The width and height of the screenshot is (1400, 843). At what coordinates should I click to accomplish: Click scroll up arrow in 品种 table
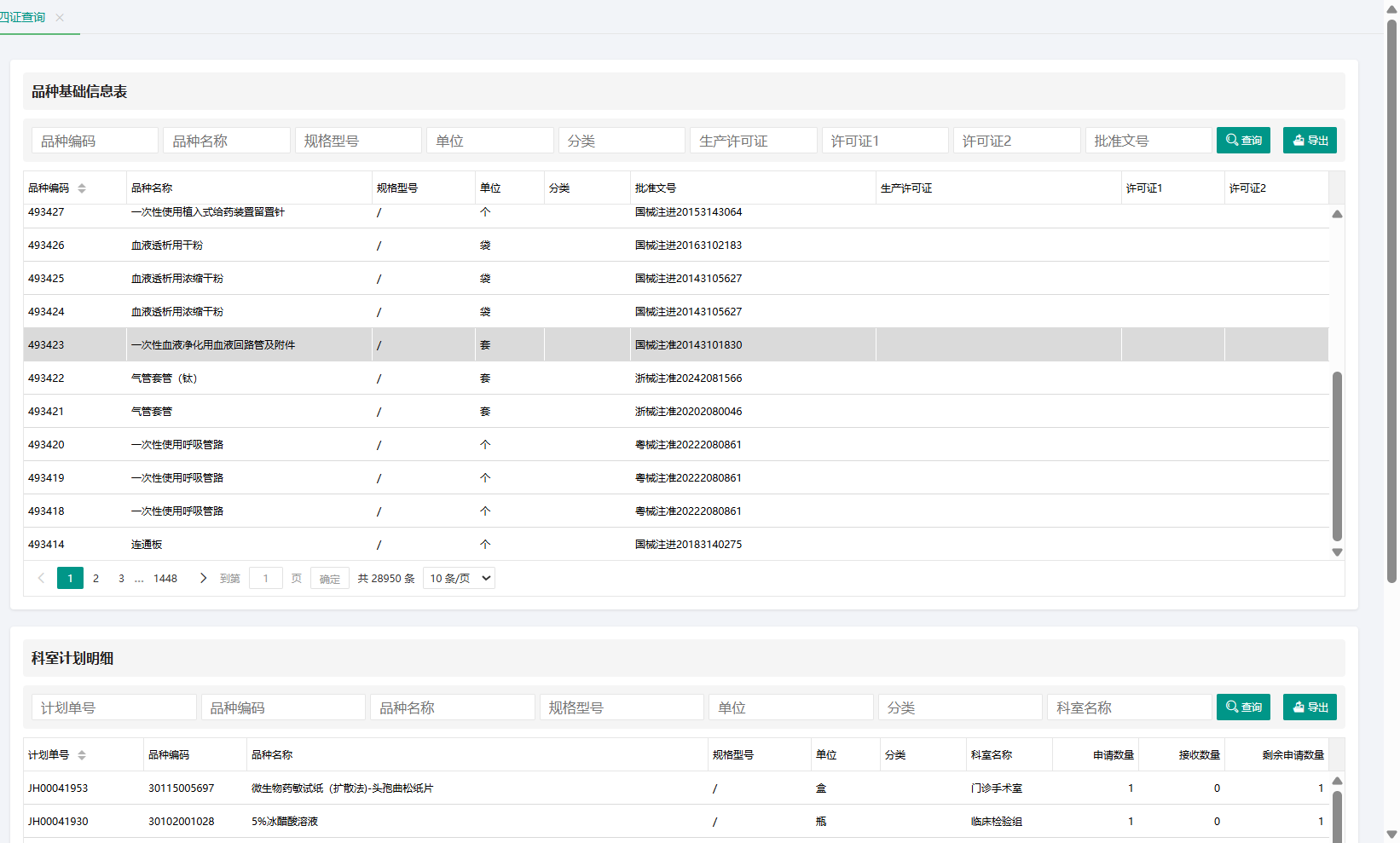coord(1337,214)
